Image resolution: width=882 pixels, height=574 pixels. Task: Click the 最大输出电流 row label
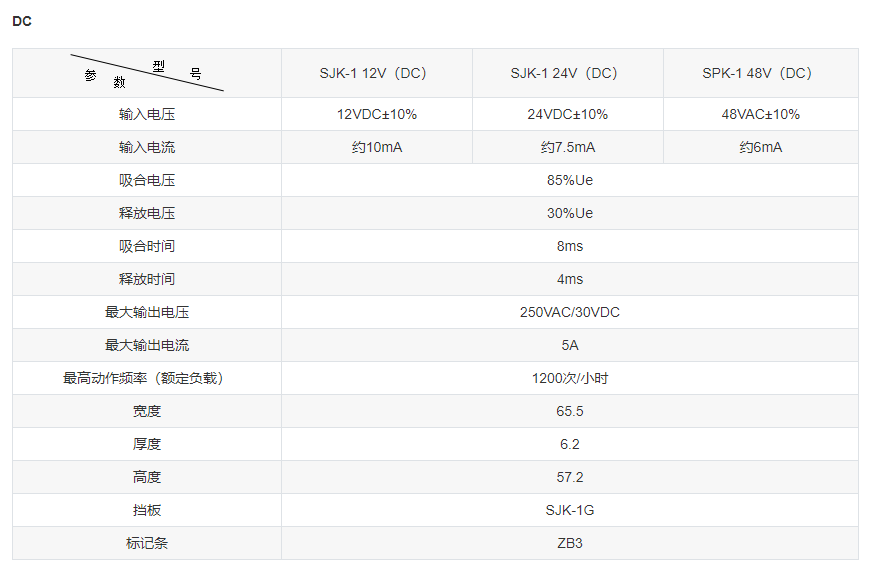(146, 345)
